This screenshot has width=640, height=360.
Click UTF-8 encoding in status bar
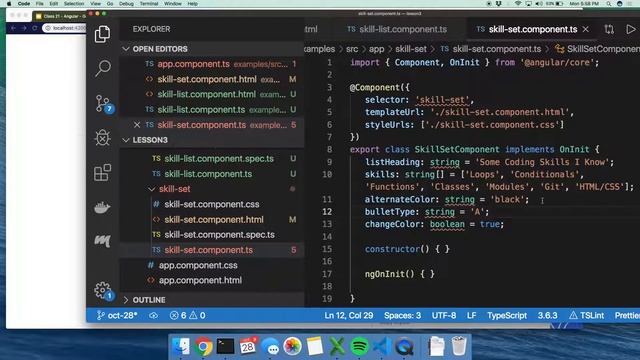coord(444,316)
